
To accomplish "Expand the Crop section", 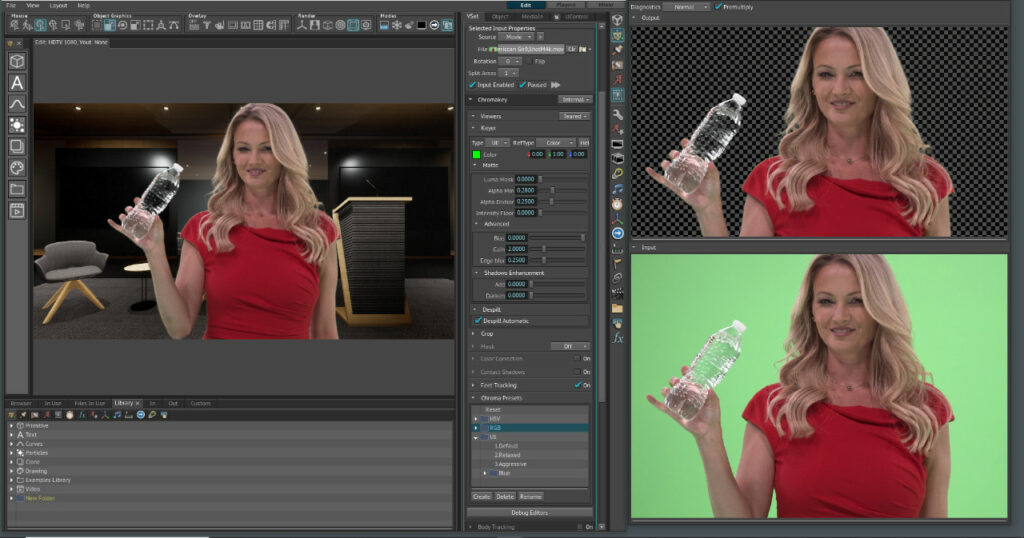I will (486, 334).
